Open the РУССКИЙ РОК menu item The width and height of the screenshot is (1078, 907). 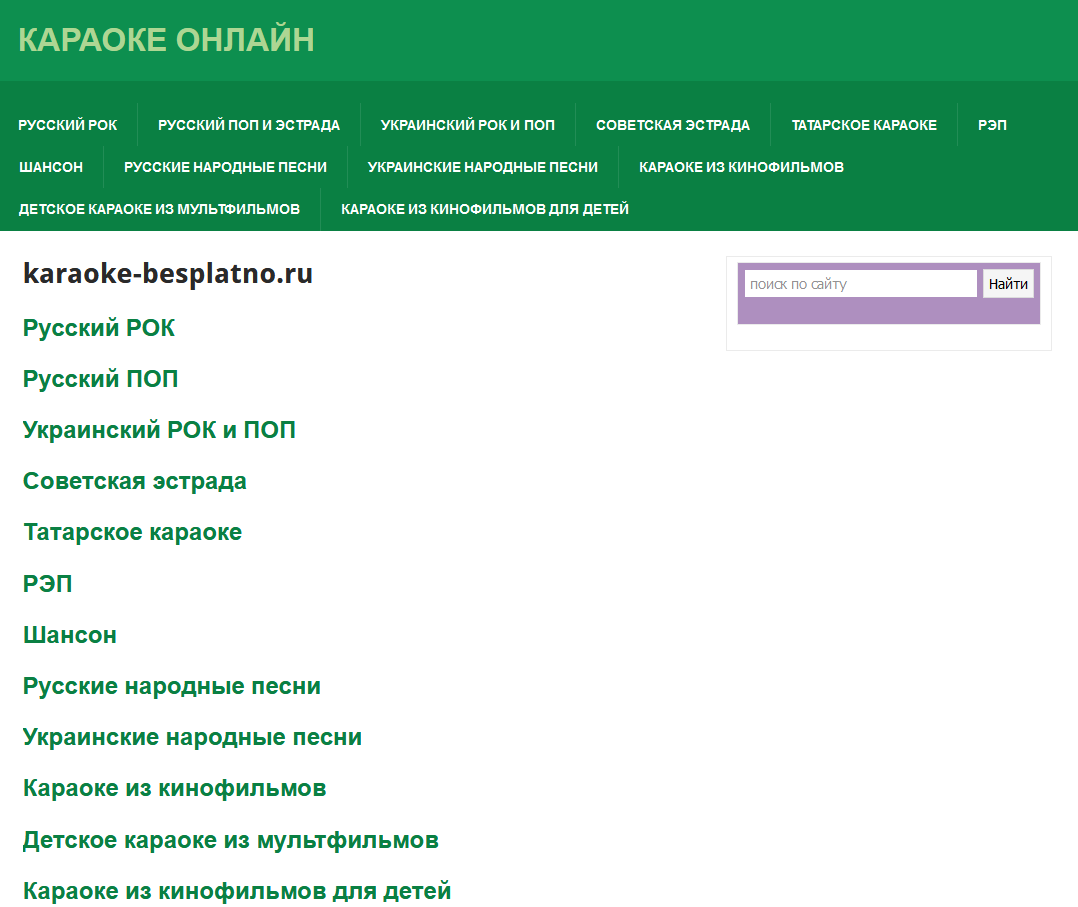click(68, 124)
